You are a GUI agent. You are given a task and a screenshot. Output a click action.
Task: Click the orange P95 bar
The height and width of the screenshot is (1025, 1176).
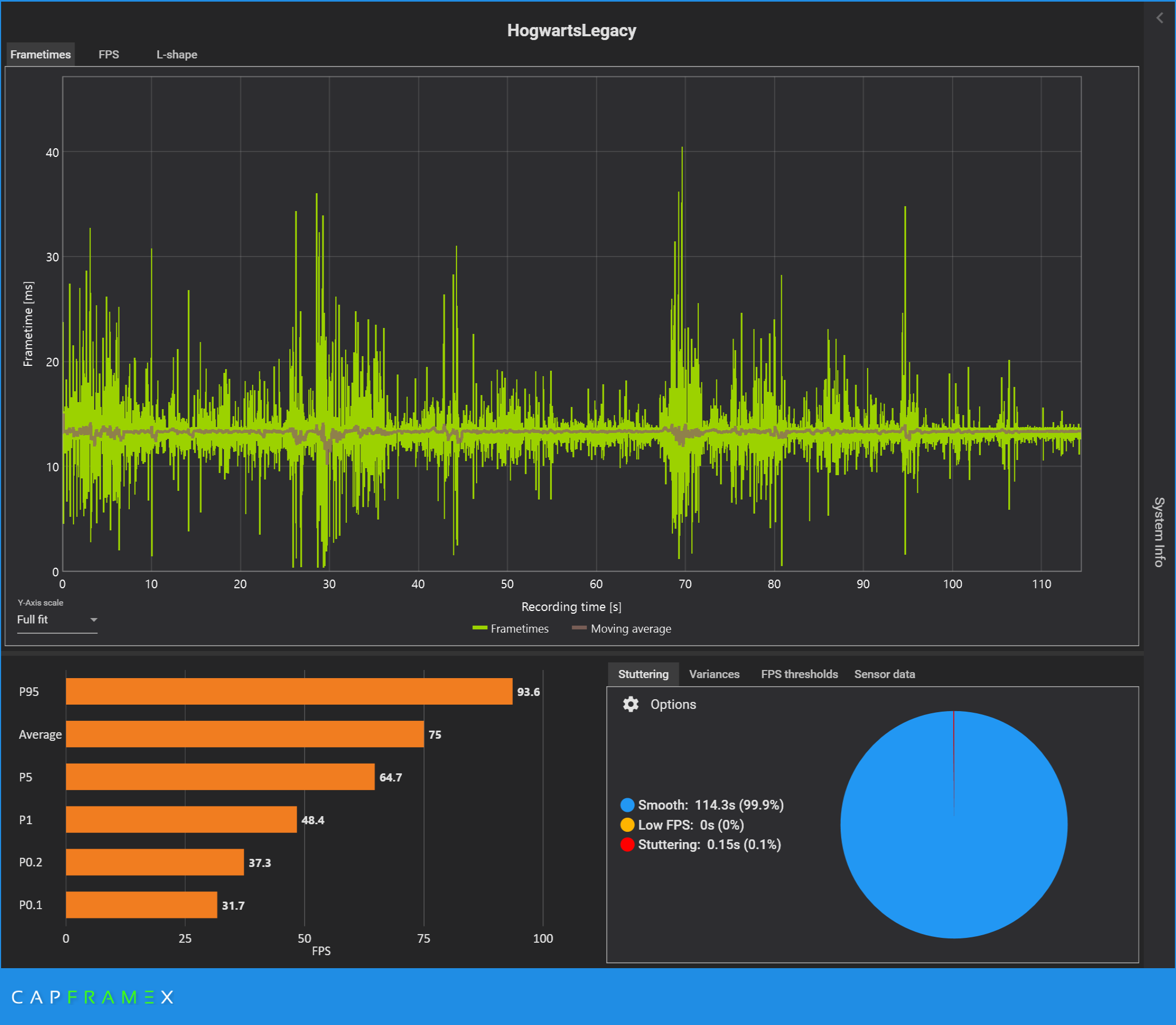tap(289, 691)
